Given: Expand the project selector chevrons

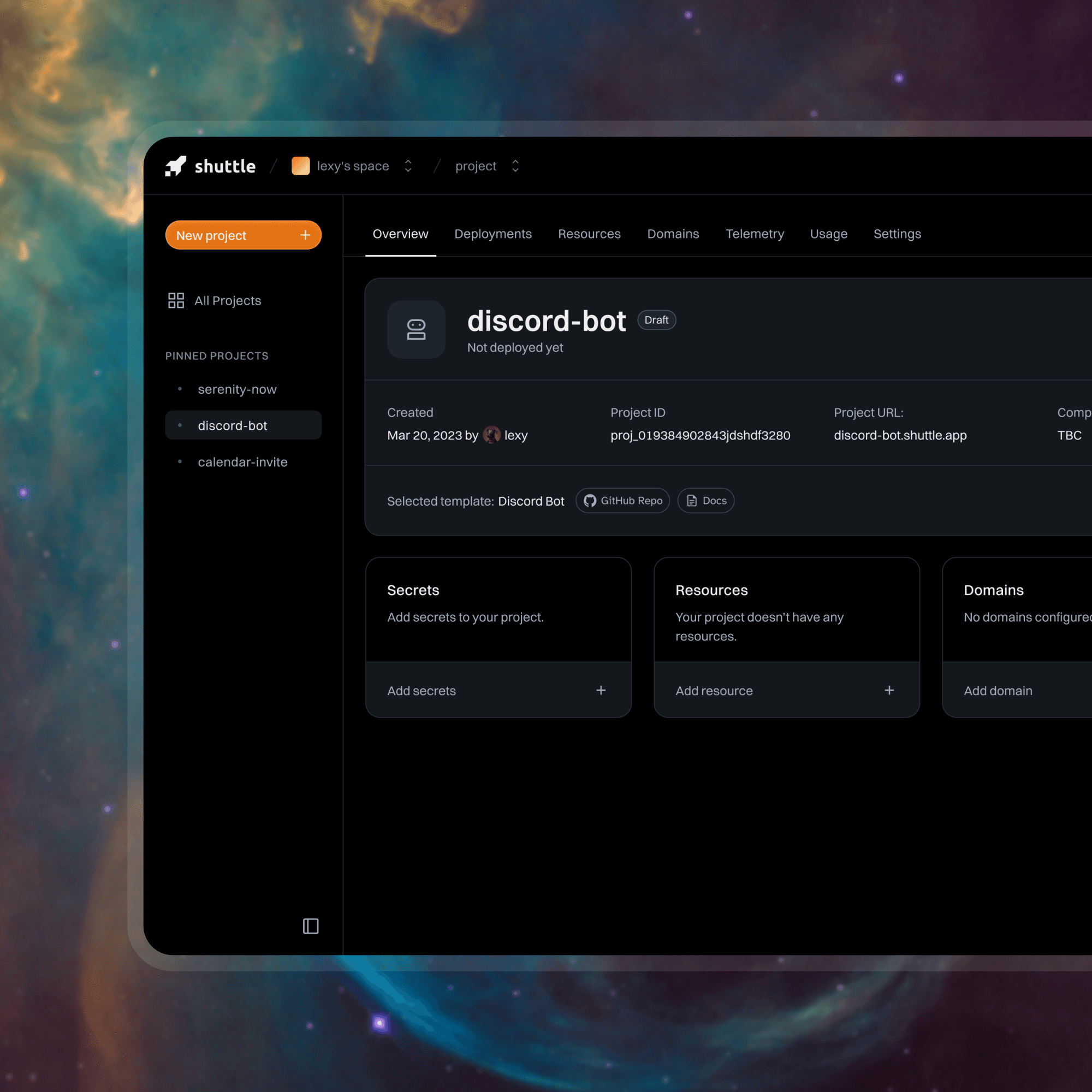Looking at the screenshot, I should (x=515, y=166).
